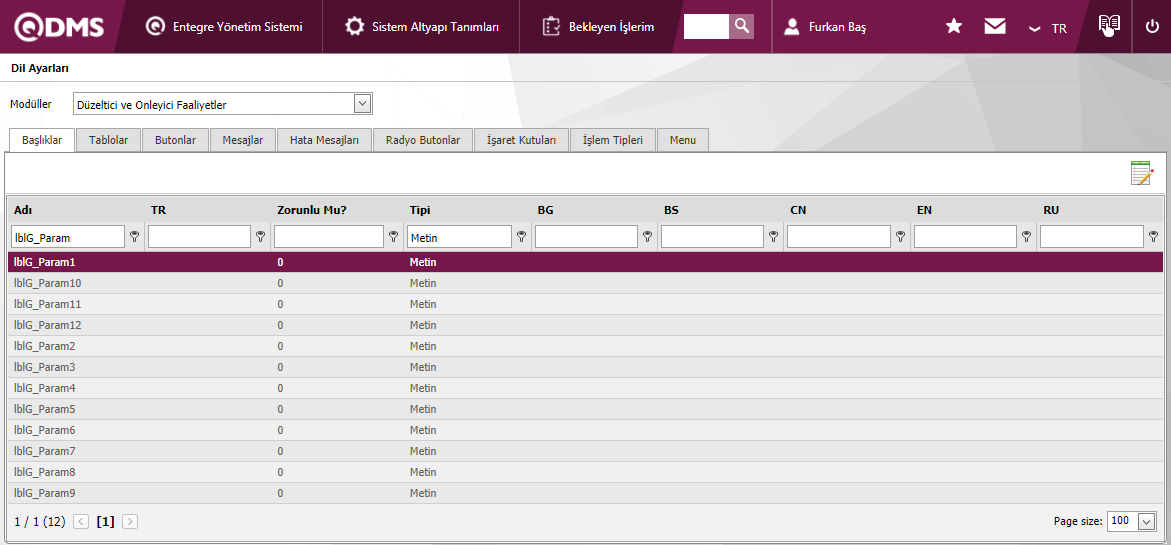Open Sistem Altyapı Tanımları menu
Screen dimensions: 1171x545
pyautogui.click(x=421, y=27)
